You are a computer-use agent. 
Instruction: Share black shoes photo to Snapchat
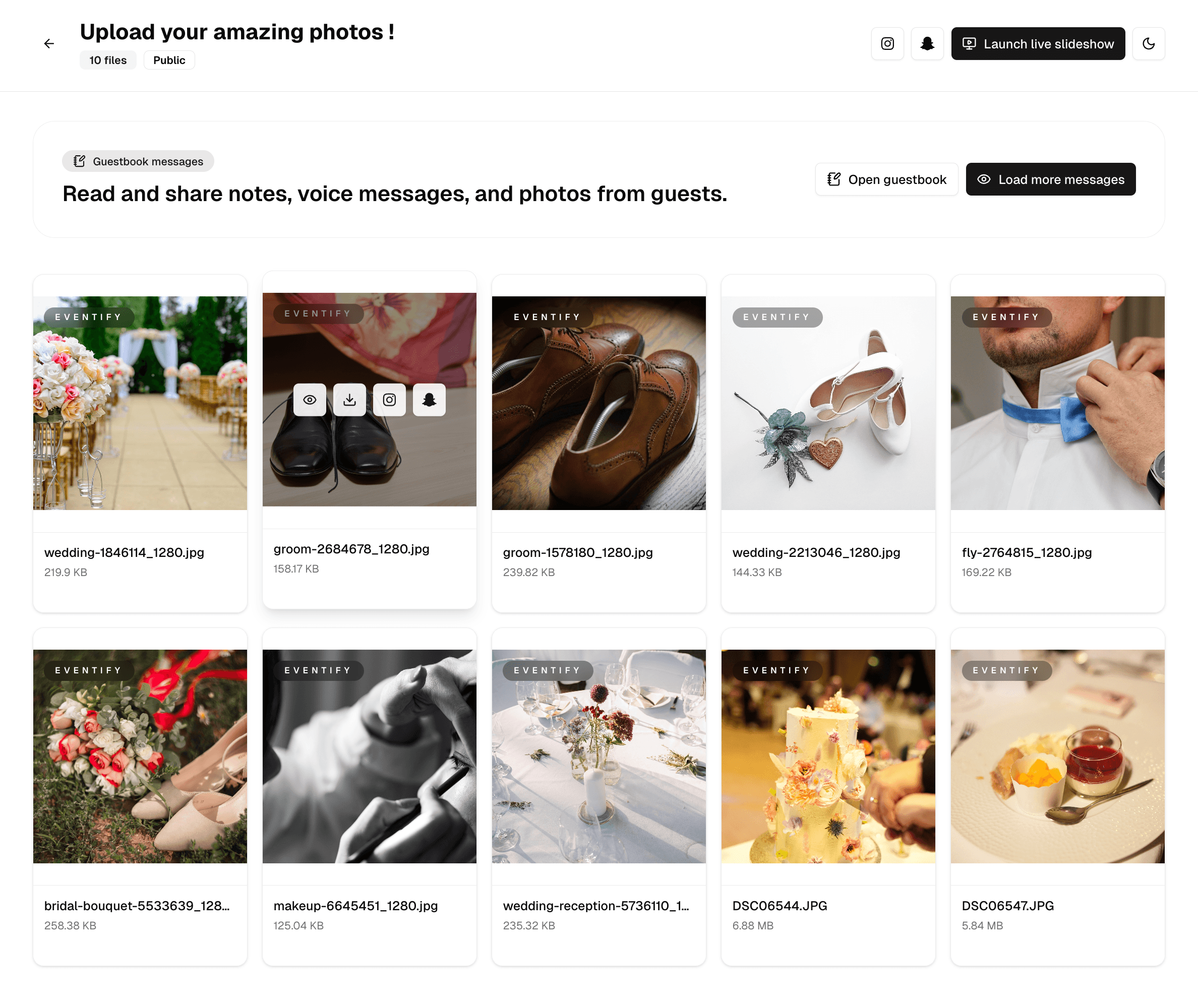[x=429, y=400]
